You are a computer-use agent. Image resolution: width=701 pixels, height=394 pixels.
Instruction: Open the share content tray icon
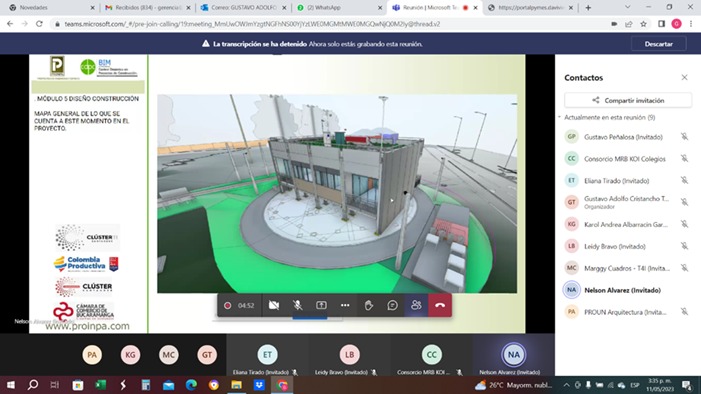click(321, 305)
